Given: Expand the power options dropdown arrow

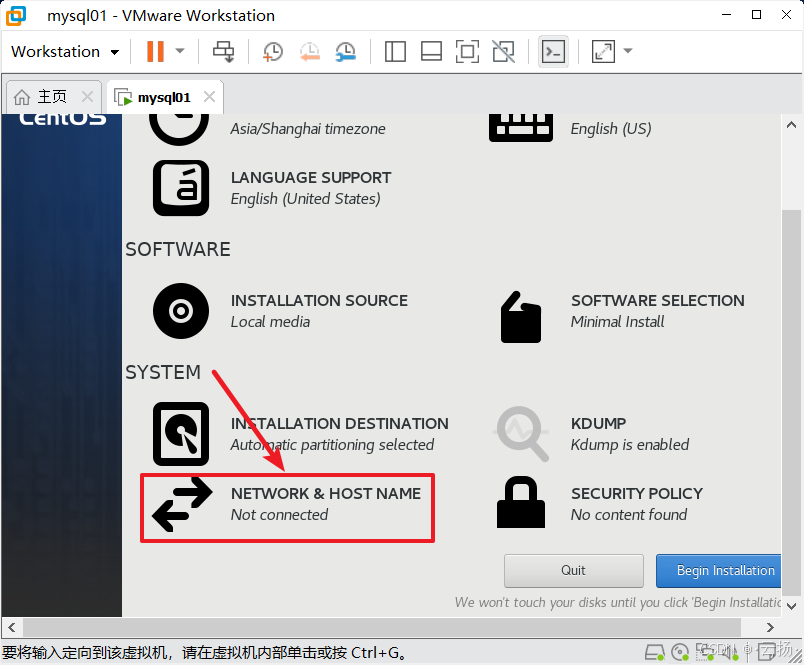Looking at the screenshot, I should tap(180, 51).
